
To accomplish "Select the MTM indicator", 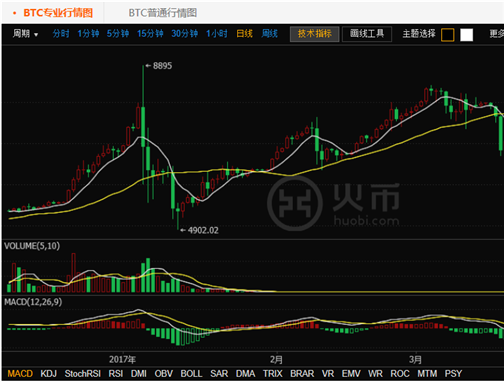I will [x=427, y=374].
